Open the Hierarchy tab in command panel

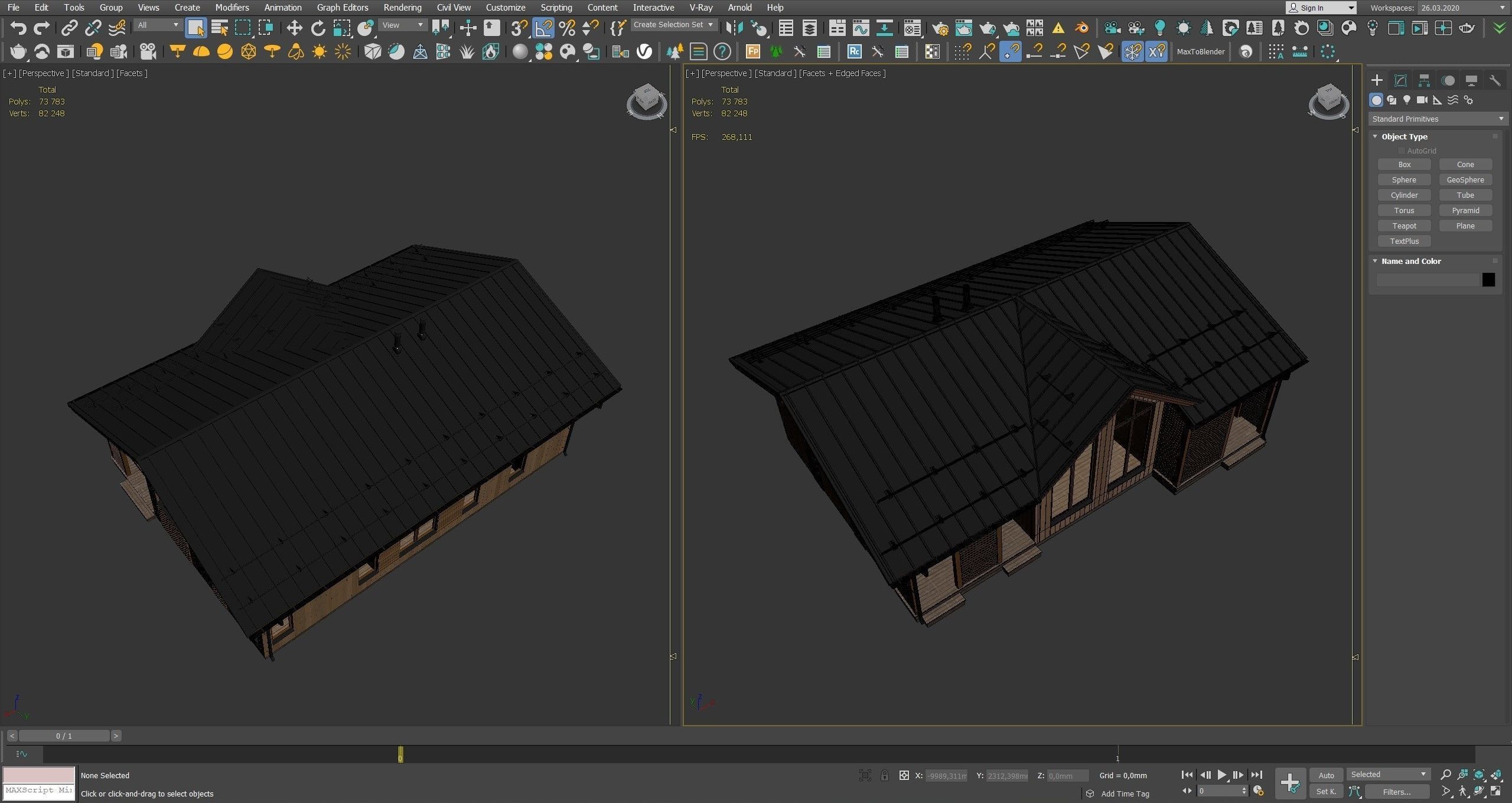[1424, 80]
